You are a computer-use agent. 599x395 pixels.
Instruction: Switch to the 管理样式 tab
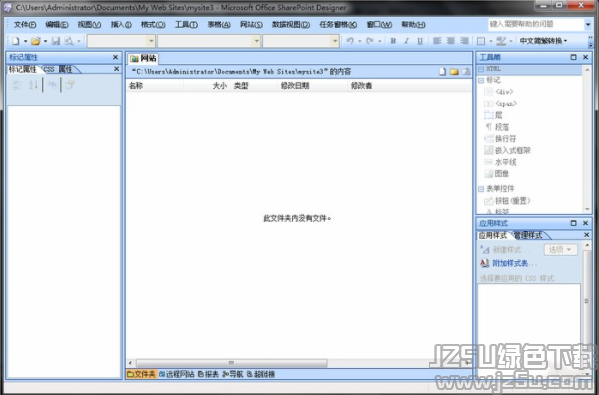(528, 235)
